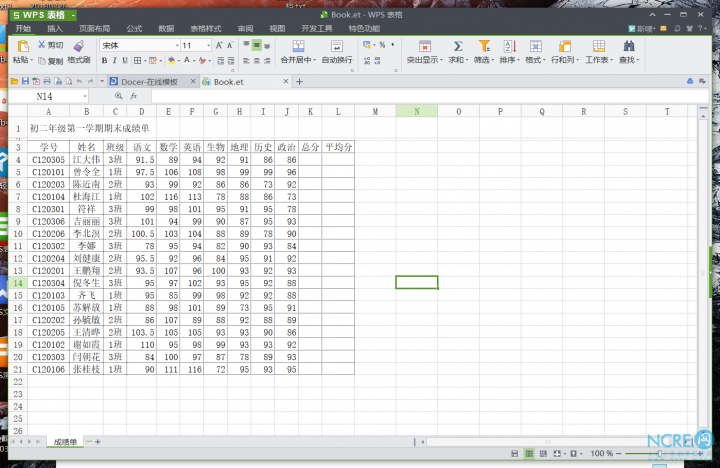Viewport: 720px width, 468px height.
Task: Apply the font color A button
Action: 187,61
